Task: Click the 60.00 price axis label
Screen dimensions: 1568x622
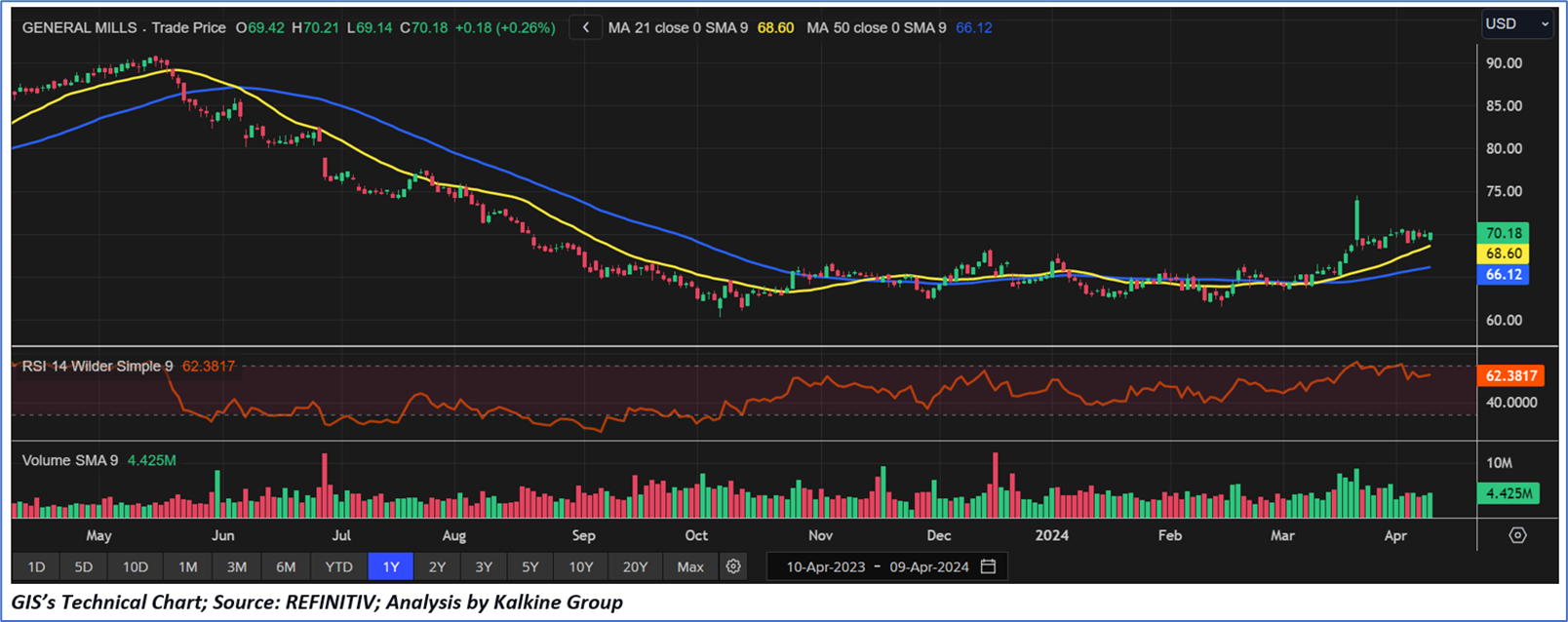Action: (1504, 320)
